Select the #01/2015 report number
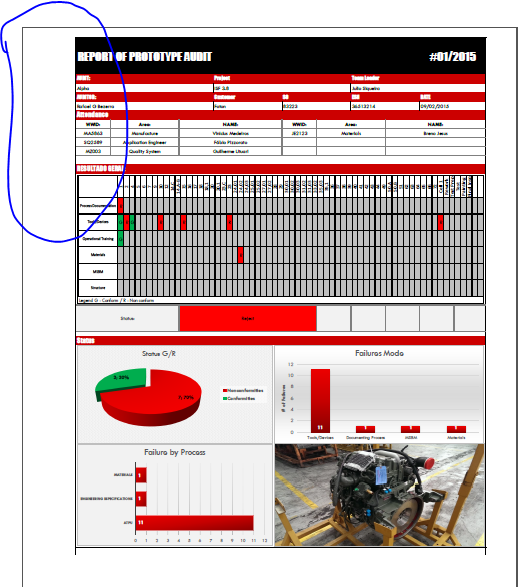The height and width of the screenshot is (587, 518). 453,57
